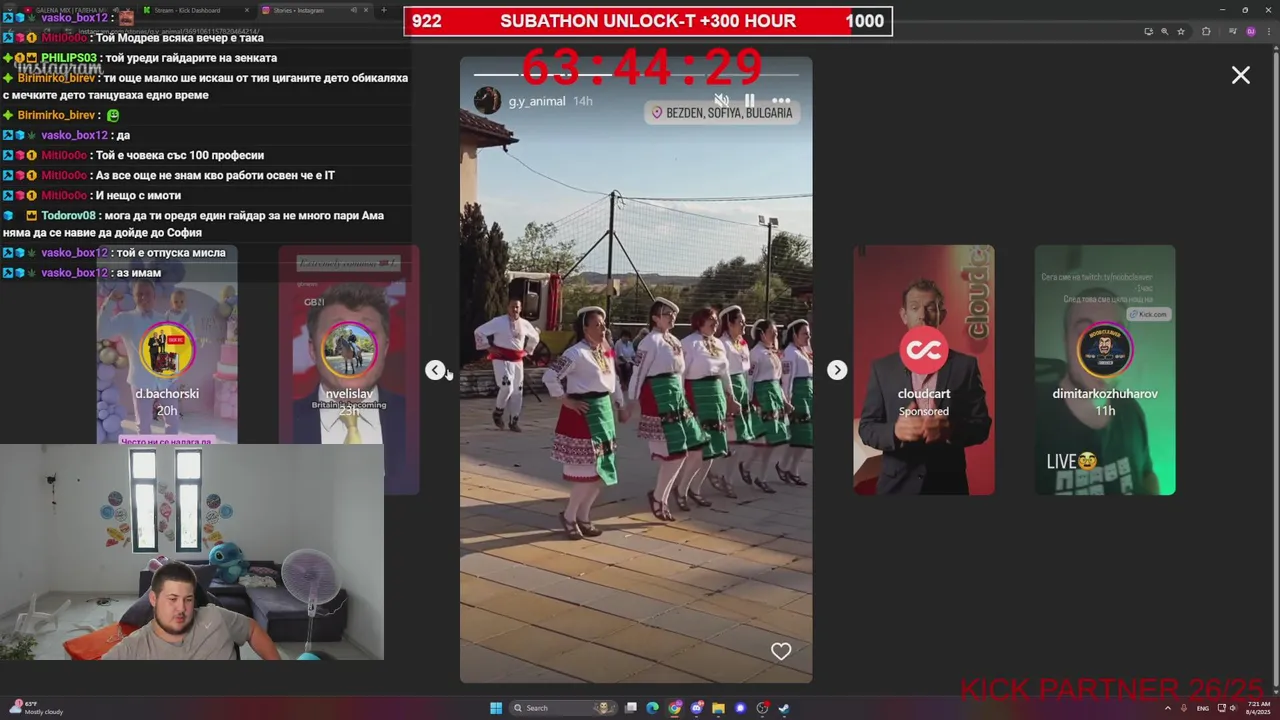
Task: Click chat username Todorov08
Action: pyautogui.click(x=68, y=215)
